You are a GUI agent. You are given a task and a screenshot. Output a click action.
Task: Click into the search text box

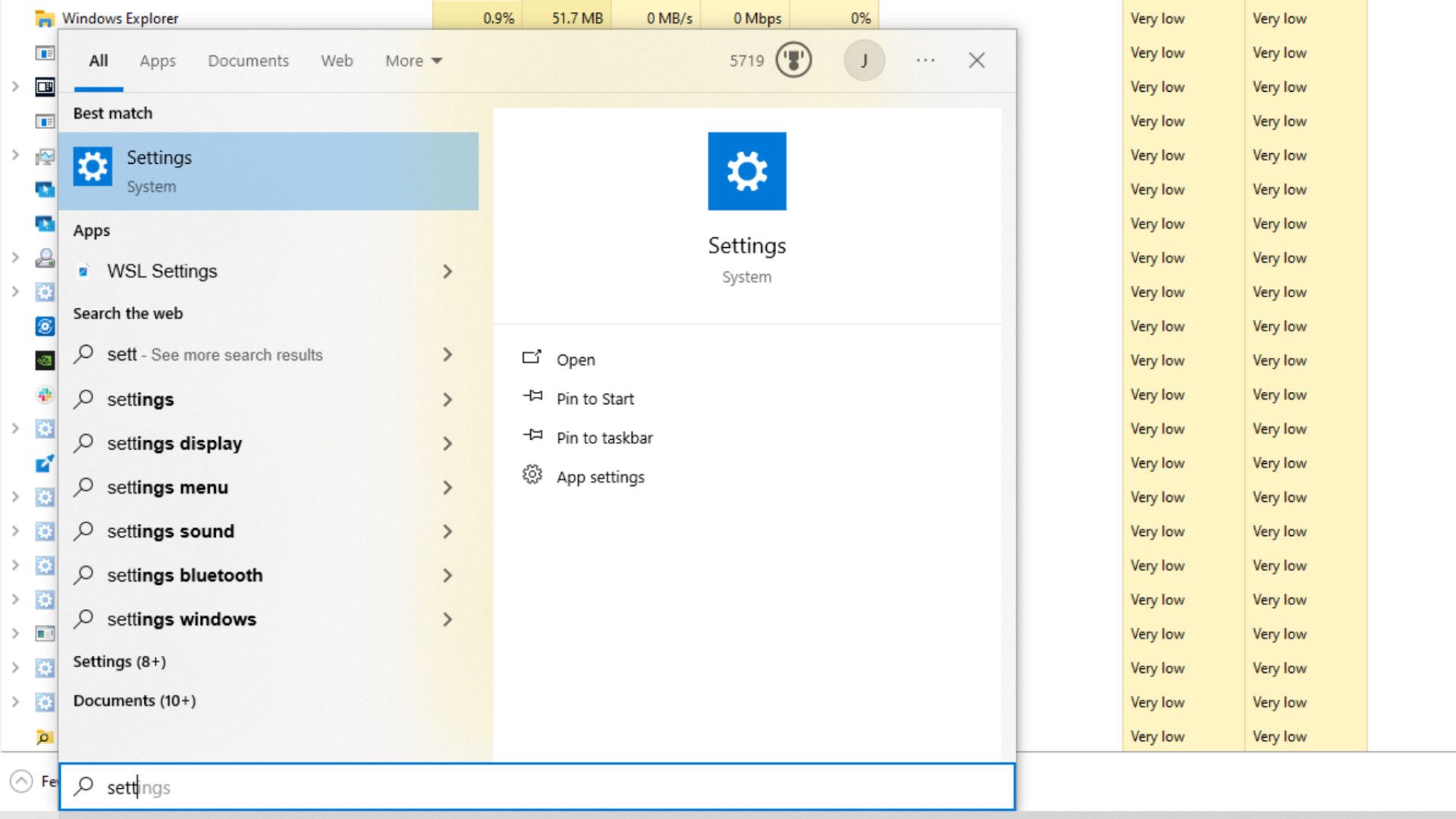537,786
